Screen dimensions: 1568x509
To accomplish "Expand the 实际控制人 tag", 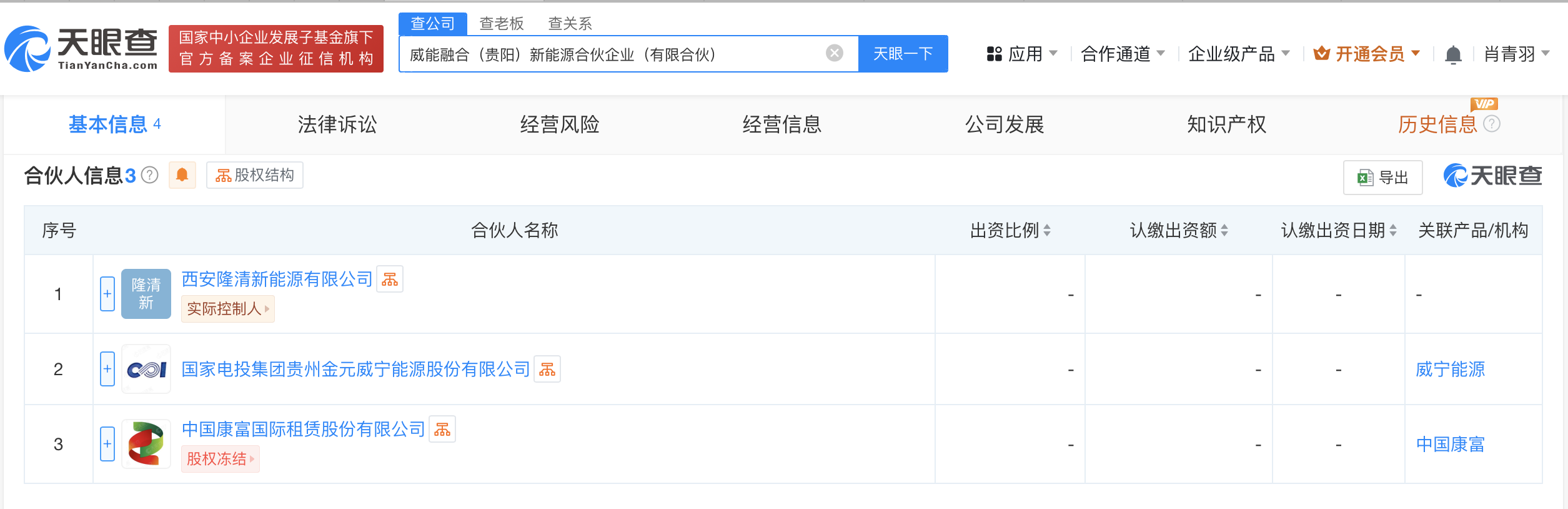I will click(x=228, y=309).
